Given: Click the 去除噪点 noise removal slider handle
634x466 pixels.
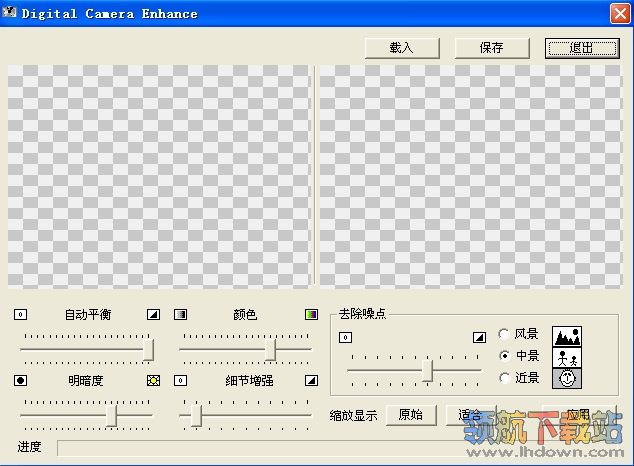Looking at the screenshot, I should coord(428,370).
